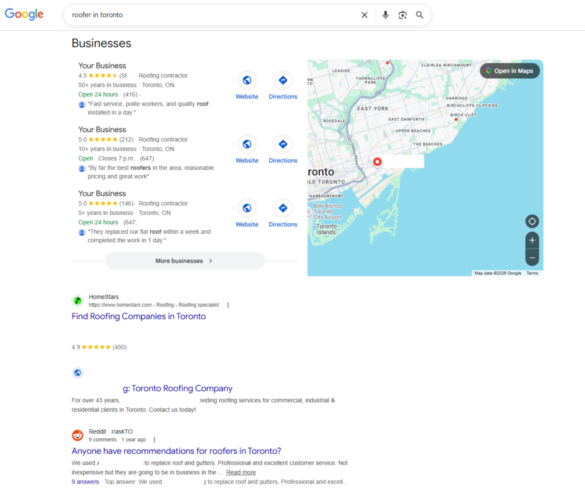Screen dimensions: 585x488
Task: Click By far the best roofers review
Action: [151, 172]
